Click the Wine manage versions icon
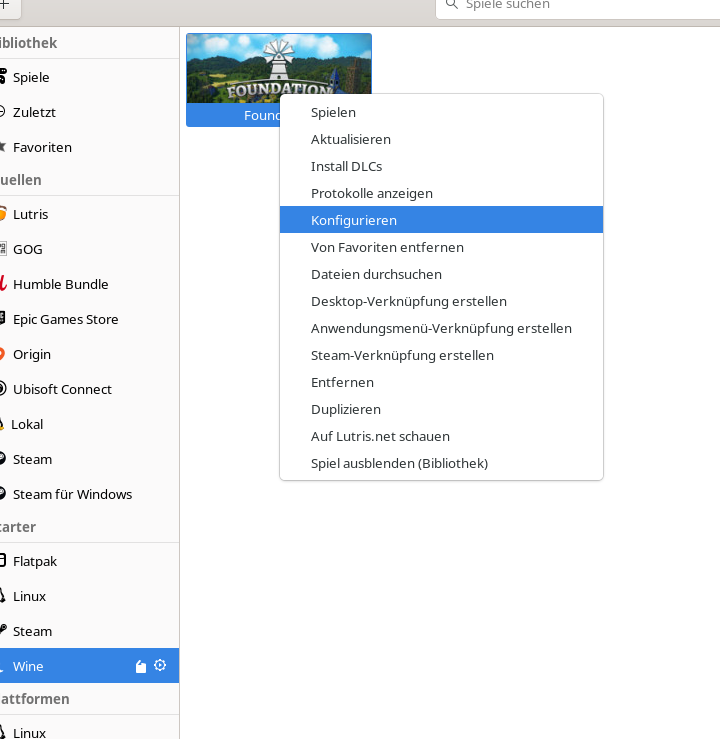720x739 pixels. click(141, 666)
